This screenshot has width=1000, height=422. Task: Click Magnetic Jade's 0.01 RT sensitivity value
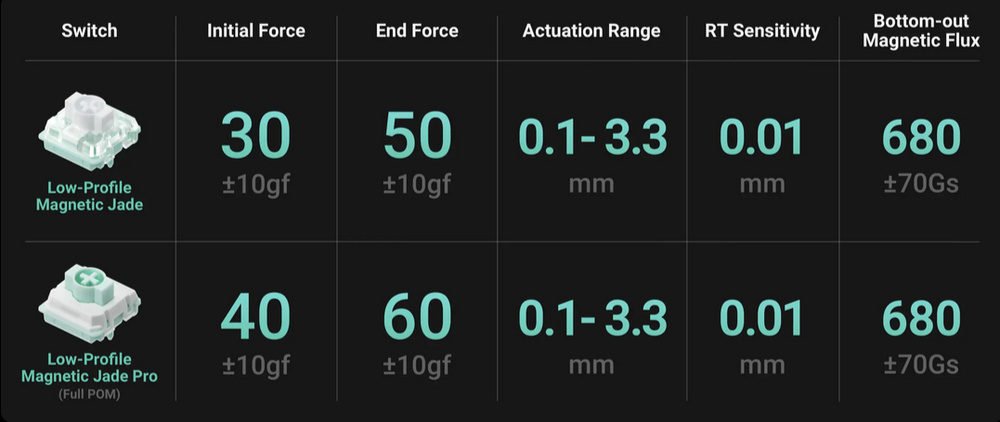tap(762, 138)
